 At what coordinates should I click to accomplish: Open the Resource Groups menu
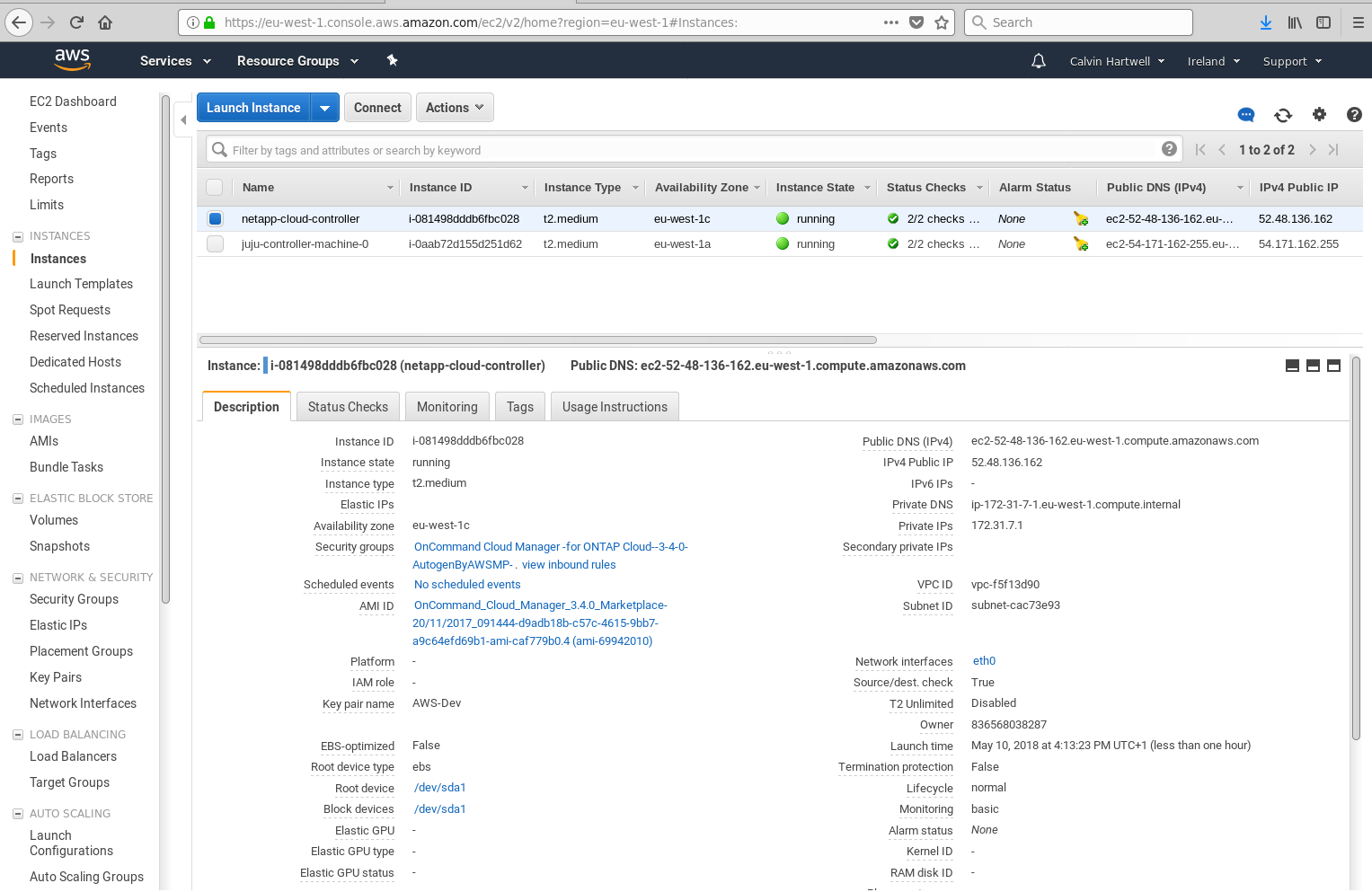(x=297, y=61)
